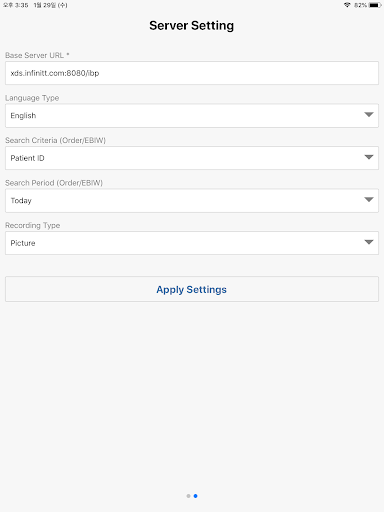
Task: Focus the Base Server URL text field
Action: click(192, 73)
